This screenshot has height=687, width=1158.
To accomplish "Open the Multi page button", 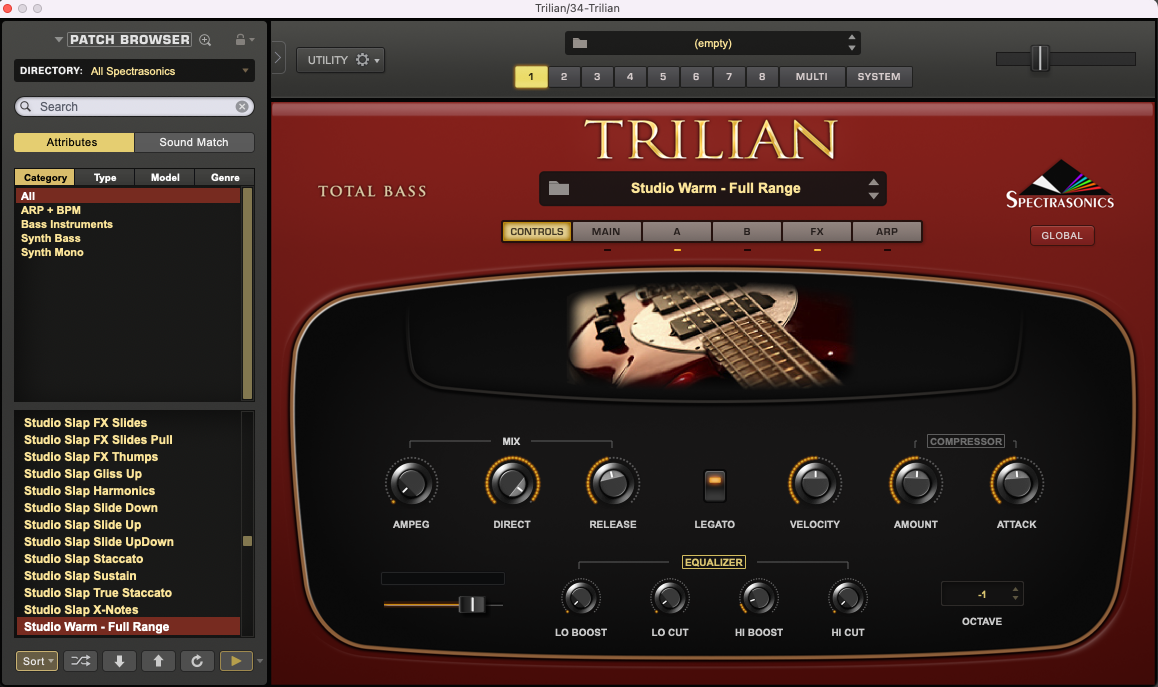I will 812,77.
